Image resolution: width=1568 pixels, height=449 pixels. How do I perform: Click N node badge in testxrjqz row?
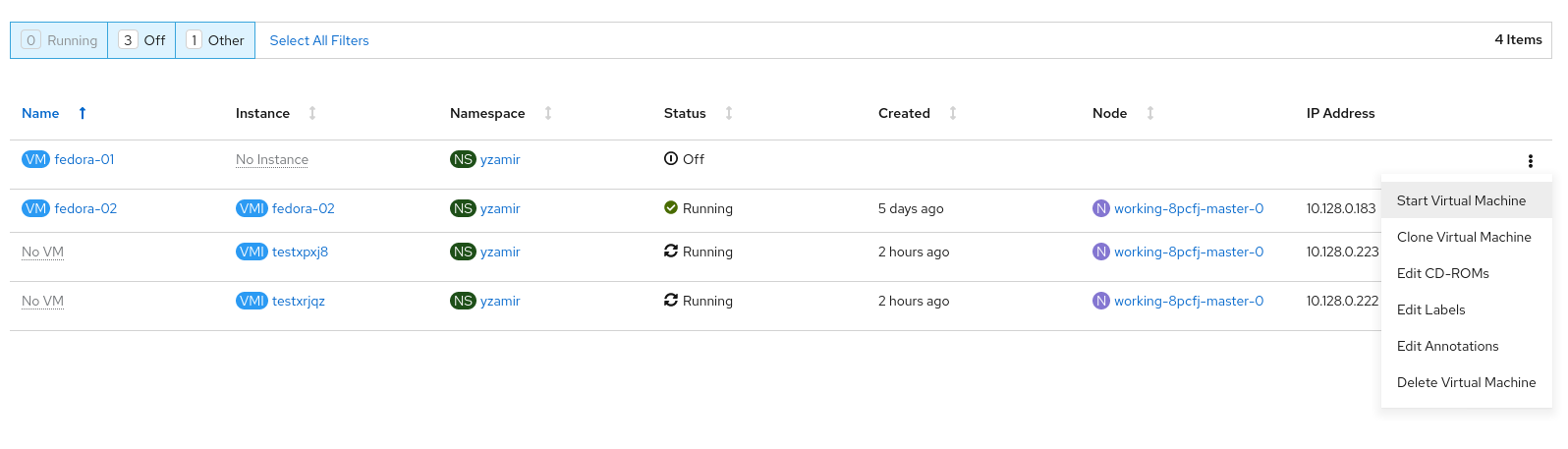tap(1101, 301)
